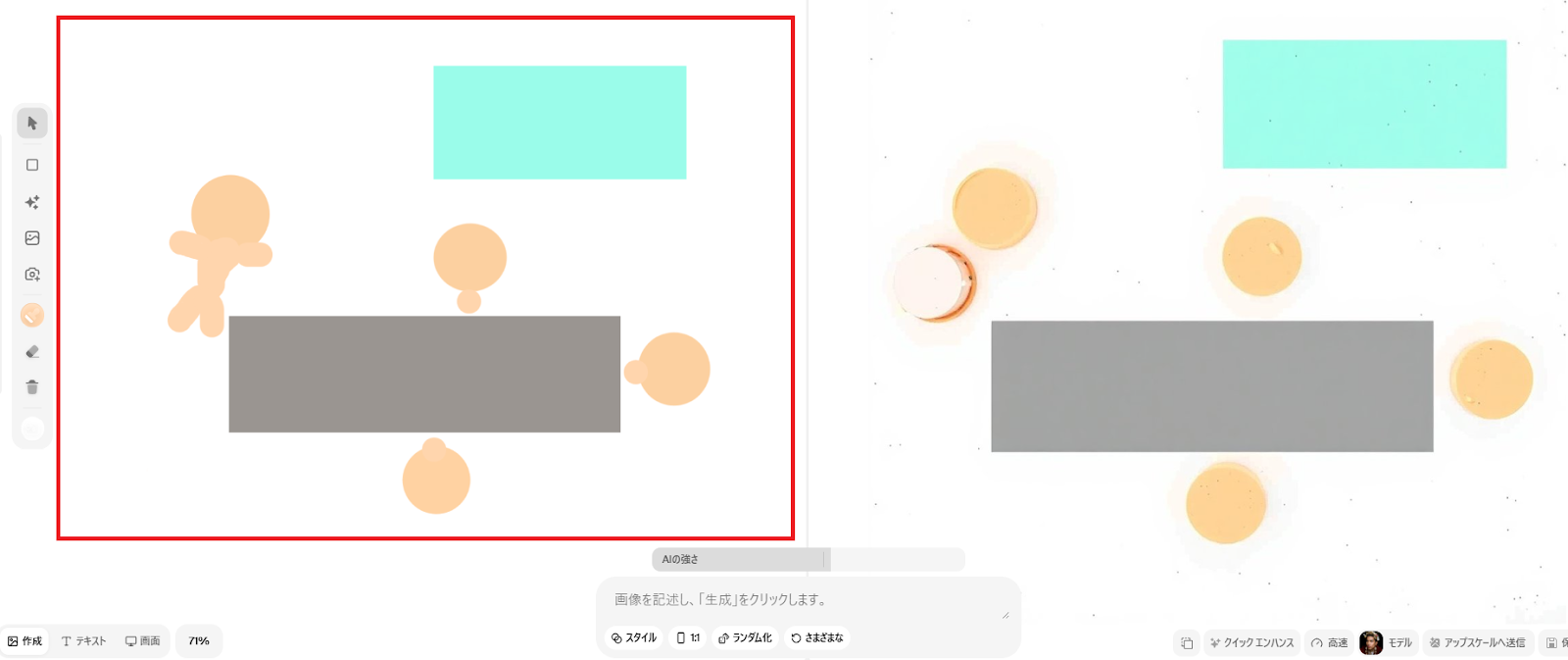Open the image insert tool
This screenshot has width=1568, height=660.
click(x=32, y=238)
